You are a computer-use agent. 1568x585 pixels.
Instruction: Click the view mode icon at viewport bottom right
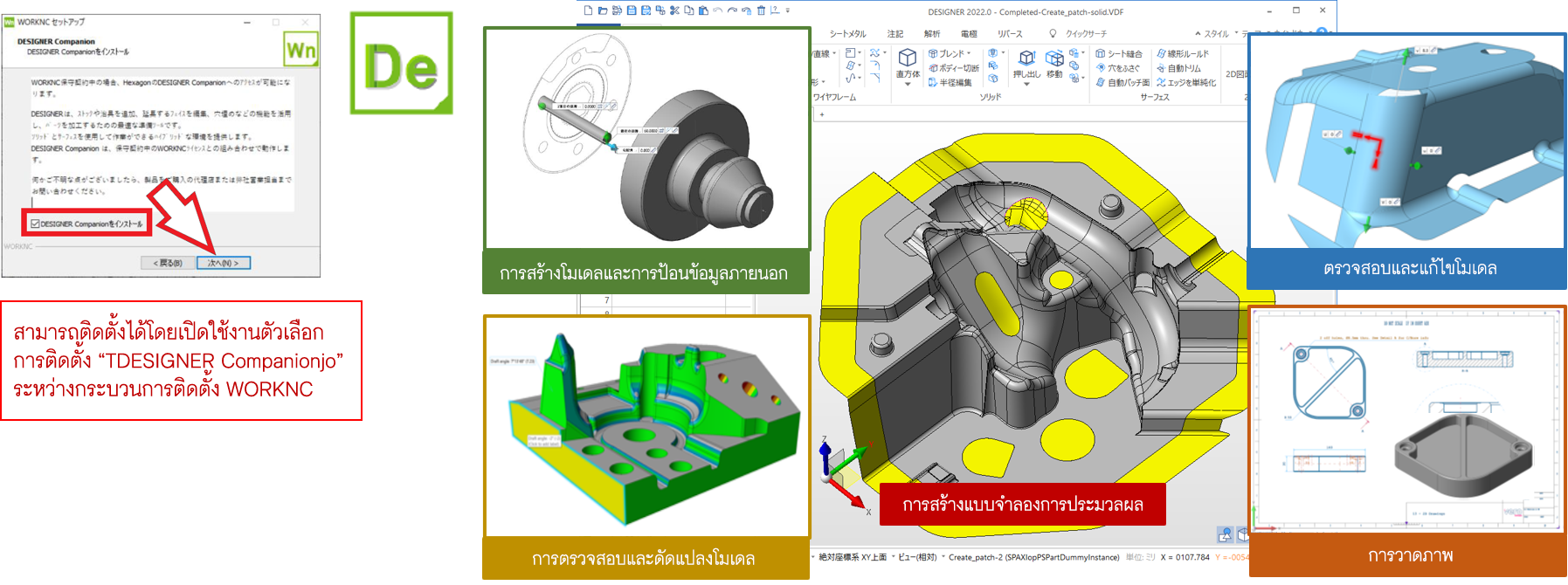(1226, 534)
